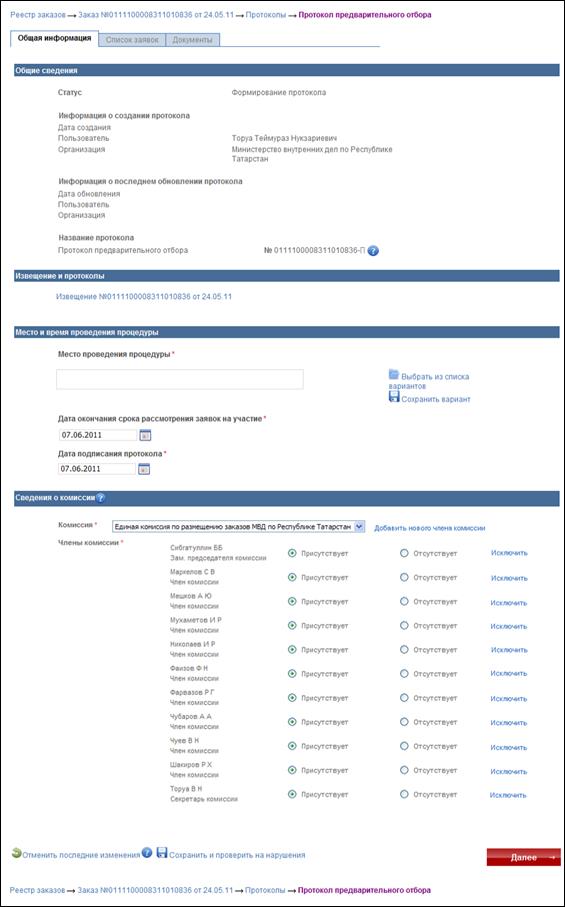
Task: Click Сохранить вариант link
Action: 436,399
